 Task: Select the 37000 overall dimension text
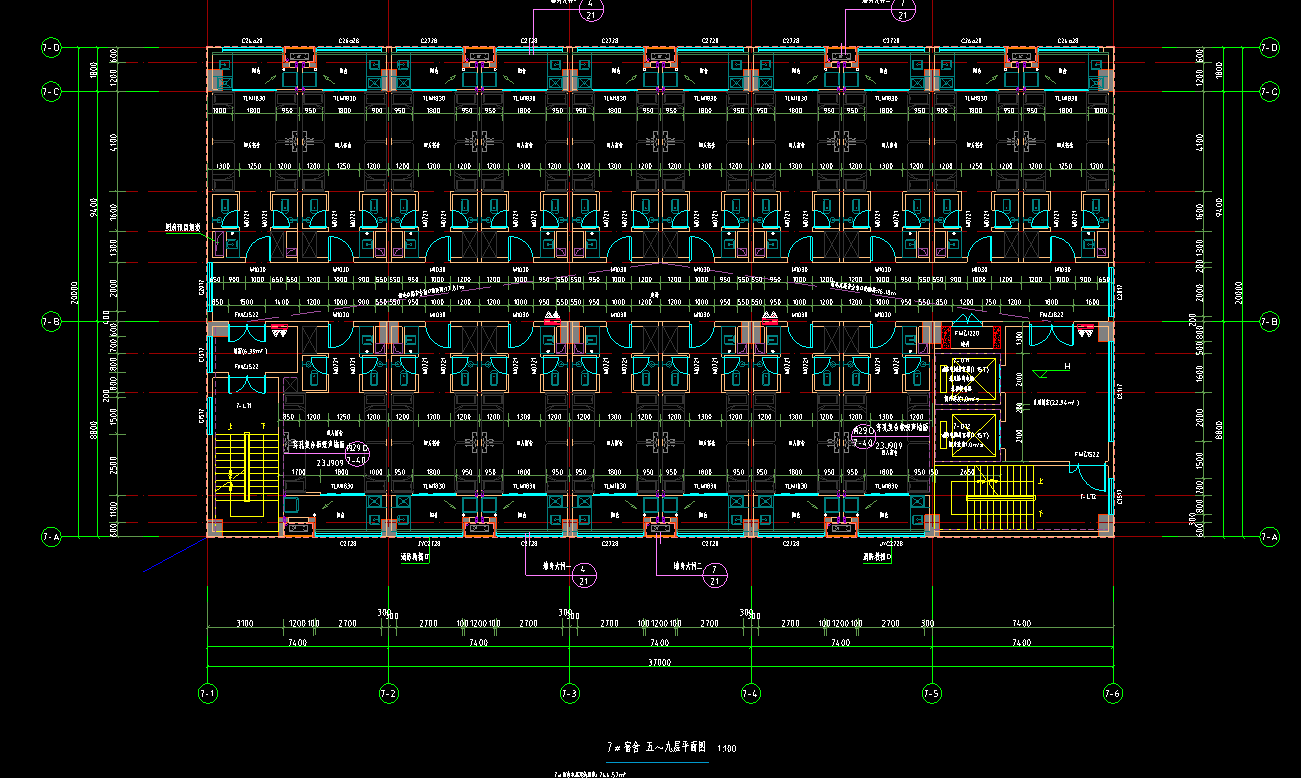tap(659, 662)
